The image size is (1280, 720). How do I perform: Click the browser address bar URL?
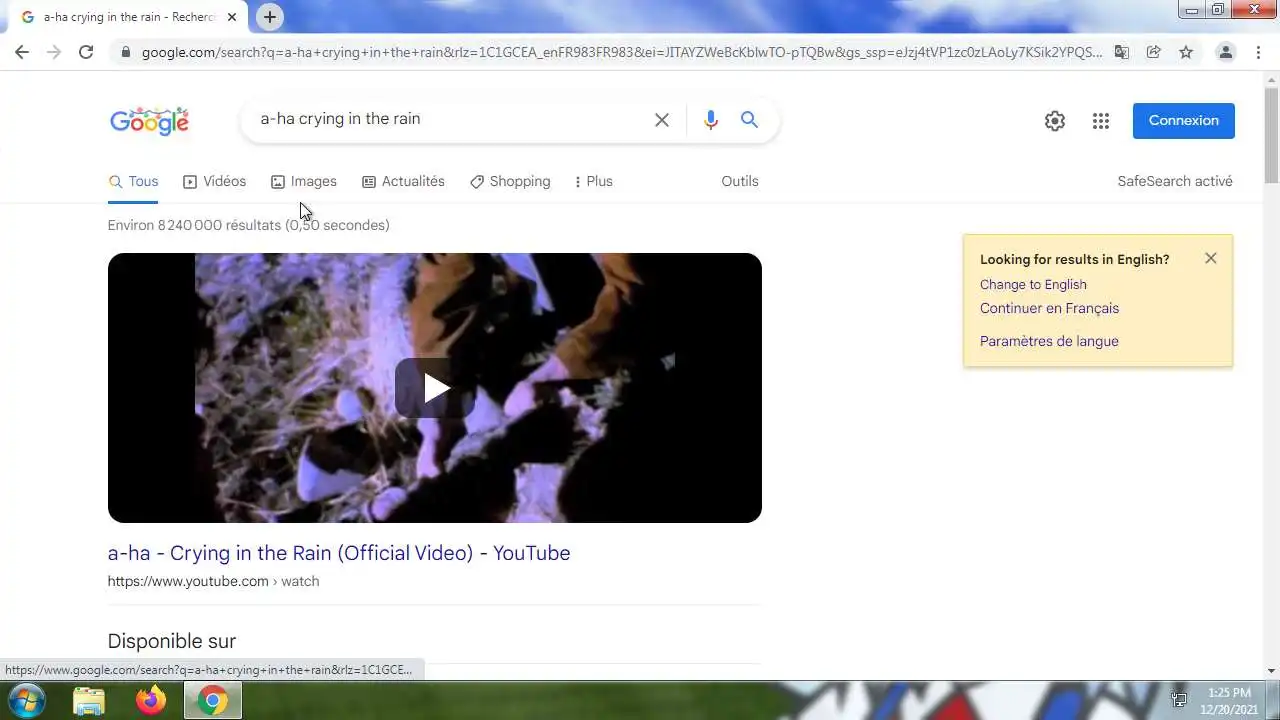620,52
